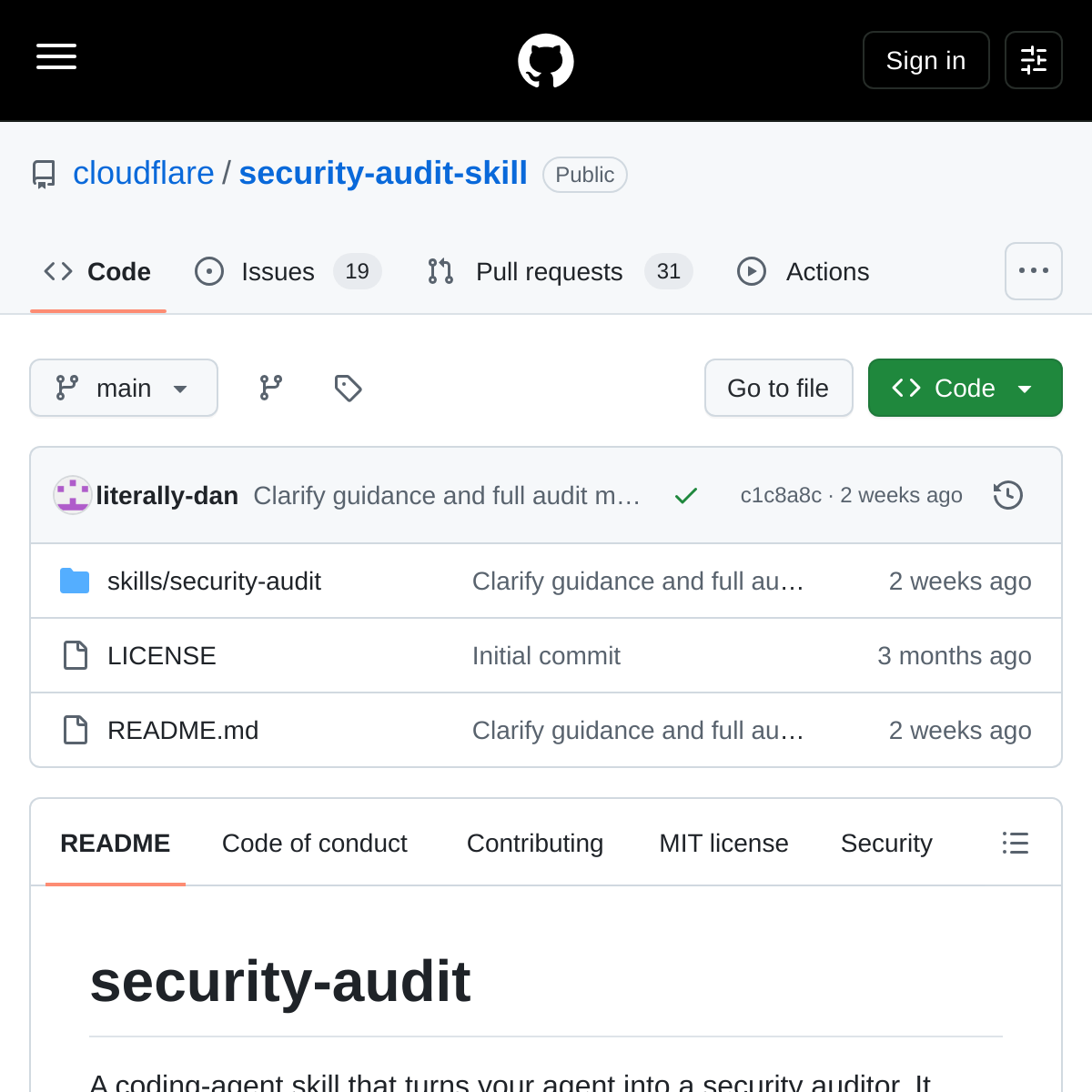Click the file icon beside README.md
Screen dimensions: 1092x1092
click(76, 730)
